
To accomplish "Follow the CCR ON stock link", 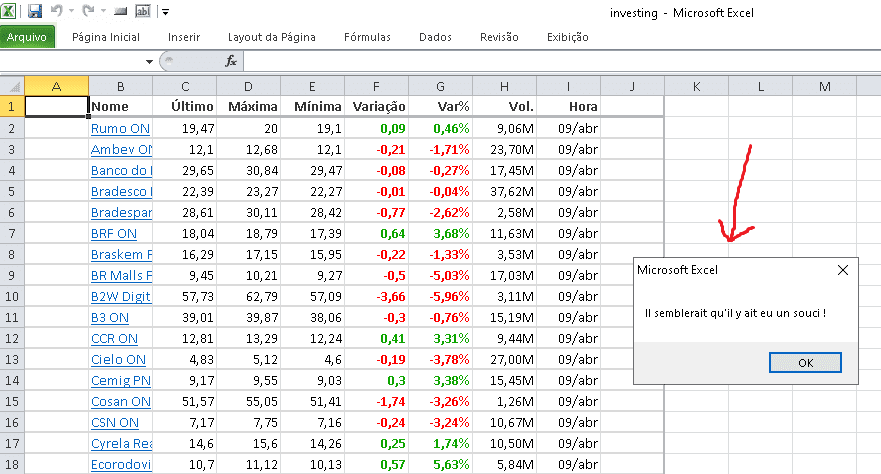I will point(114,339).
